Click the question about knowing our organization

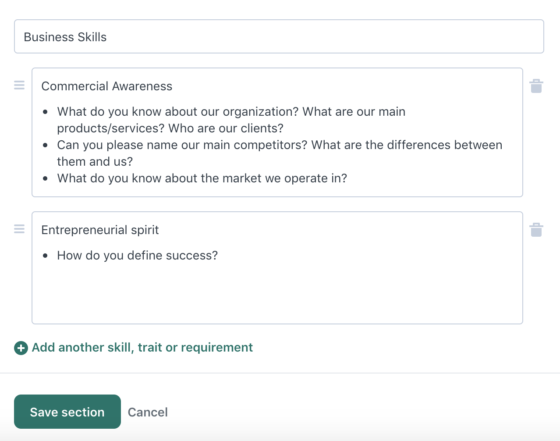click(231, 120)
